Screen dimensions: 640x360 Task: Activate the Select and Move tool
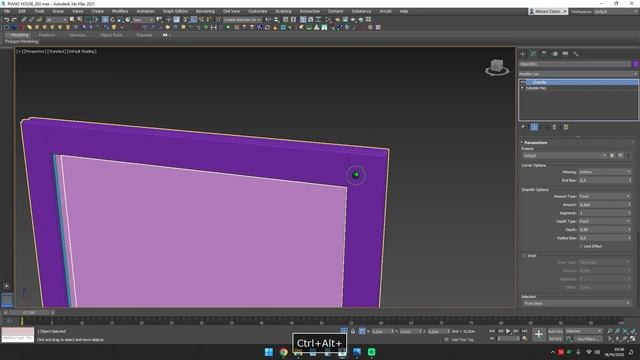(105, 20)
